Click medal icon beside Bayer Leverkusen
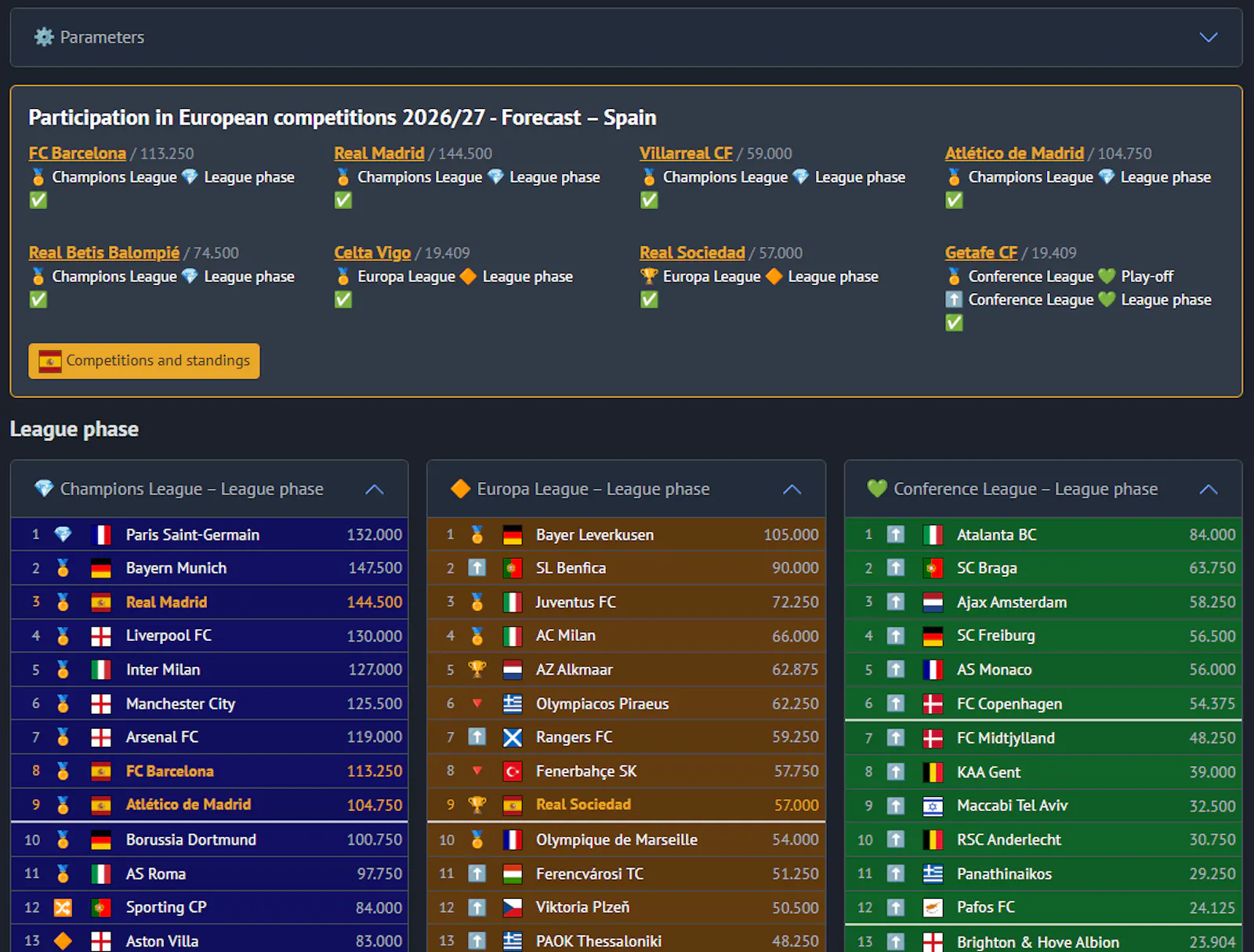Image resolution: width=1254 pixels, height=952 pixels. [x=477, y=534]
